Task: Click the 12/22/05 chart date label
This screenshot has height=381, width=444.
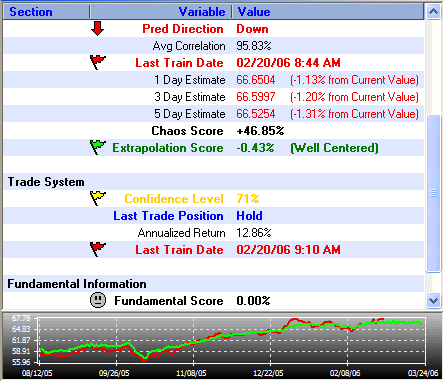Action: tap(268, 373)
